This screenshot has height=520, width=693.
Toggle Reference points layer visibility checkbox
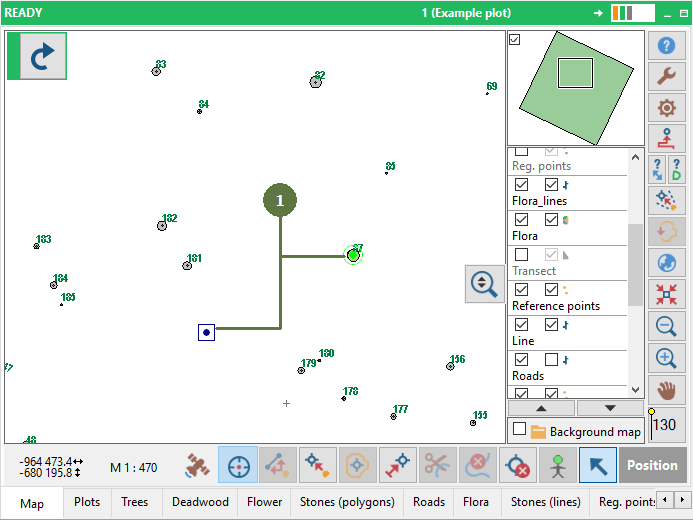point(522,289)
